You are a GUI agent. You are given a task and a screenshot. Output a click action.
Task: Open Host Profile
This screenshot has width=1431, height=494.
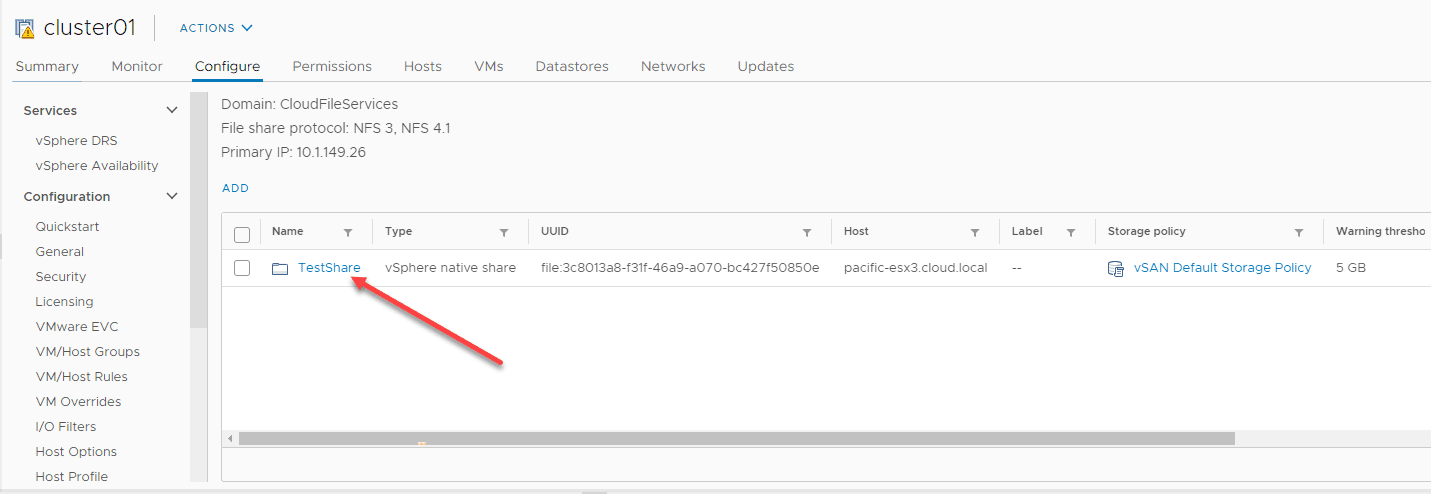click(x=71, y=477)
